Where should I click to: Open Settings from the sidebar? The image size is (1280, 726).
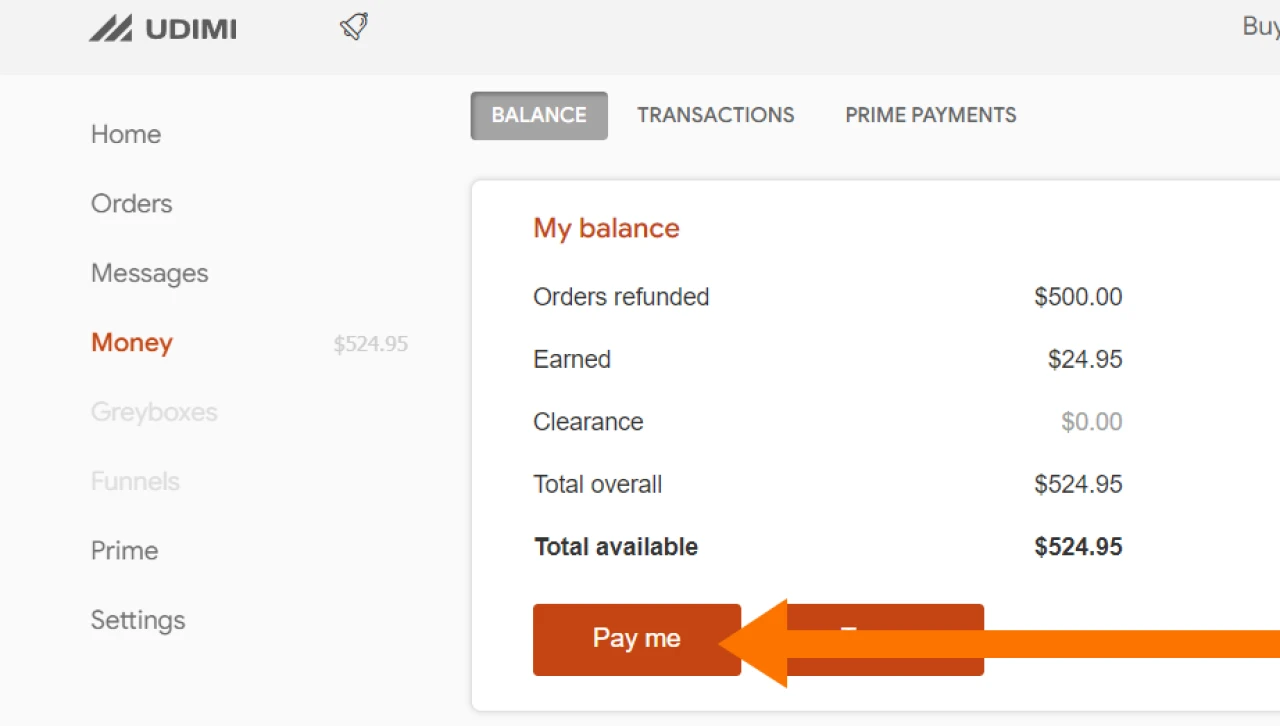[138, 620]
